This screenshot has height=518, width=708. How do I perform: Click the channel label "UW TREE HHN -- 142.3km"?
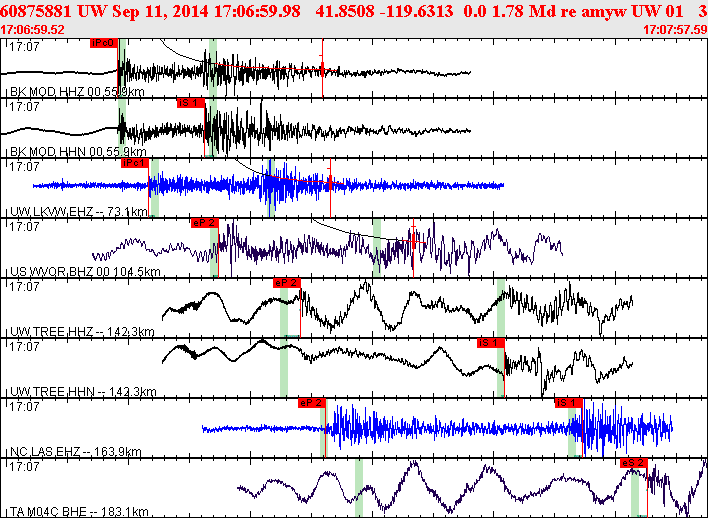(x=83, y=392)
